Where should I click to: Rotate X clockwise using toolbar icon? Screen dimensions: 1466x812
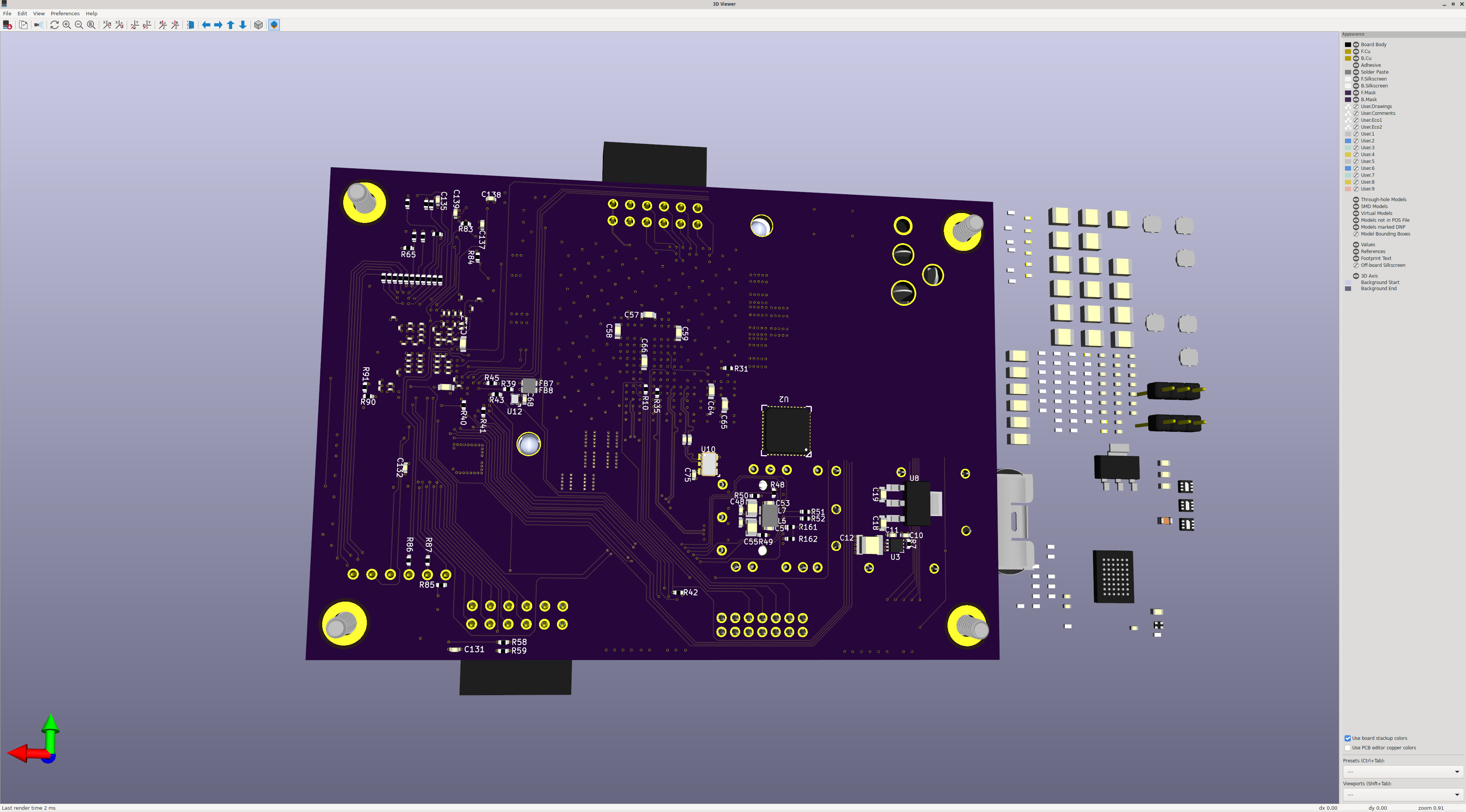point(107,25)
